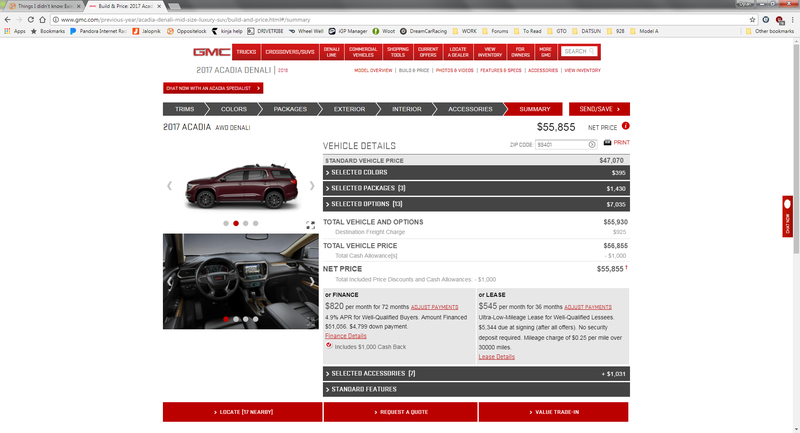Open Shopping Tools navigation menu
The image size is (800, 433).
397,52
